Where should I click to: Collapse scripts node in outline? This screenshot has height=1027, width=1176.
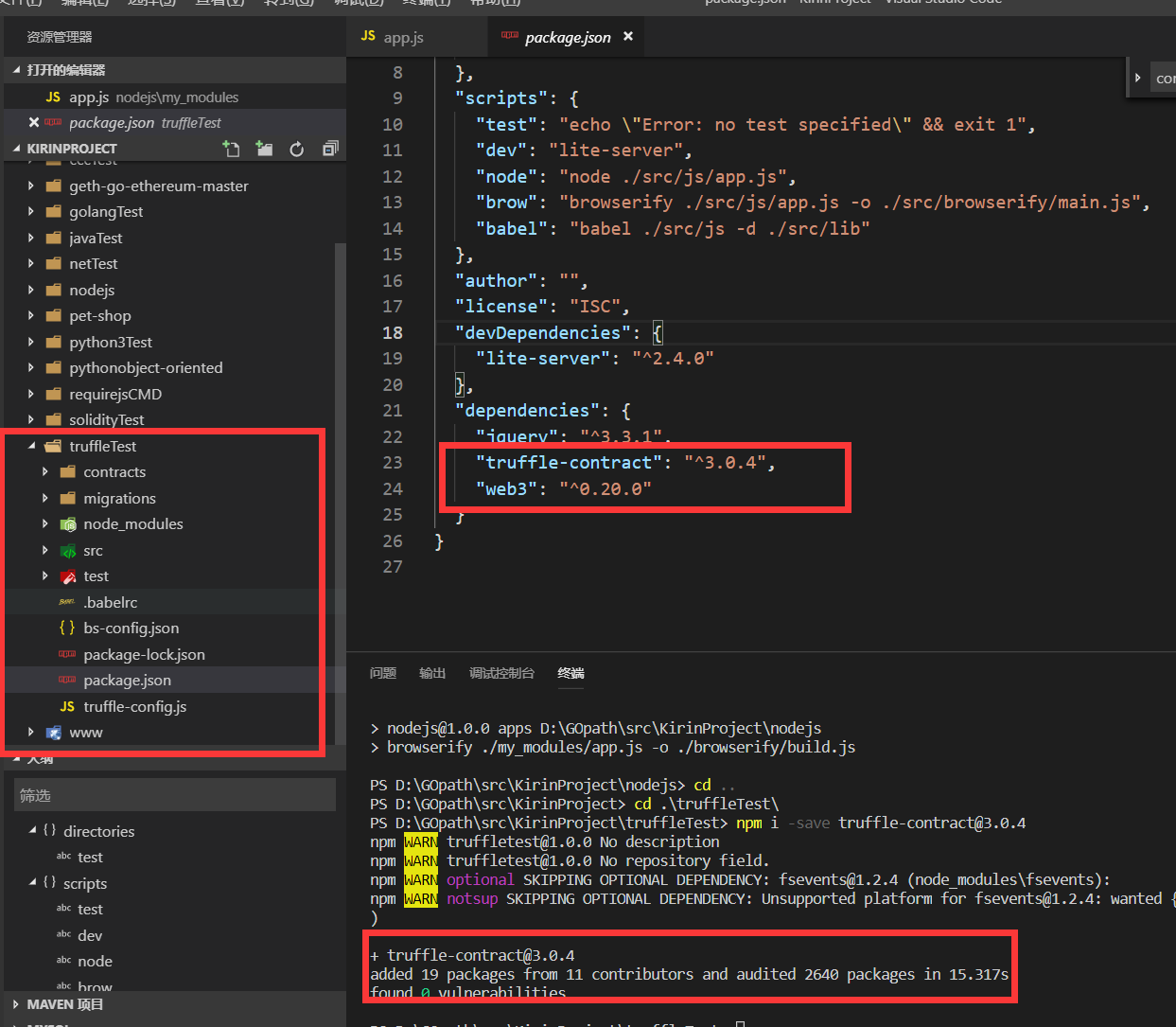tap(33, 882)
